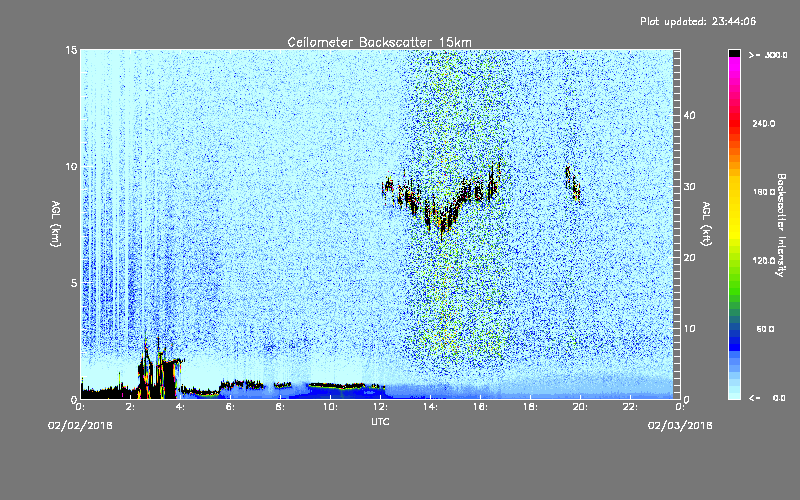The height and width of the screenshot is (500, 800).
Task: Pick the black top of the colorbar
Action: 734,53
